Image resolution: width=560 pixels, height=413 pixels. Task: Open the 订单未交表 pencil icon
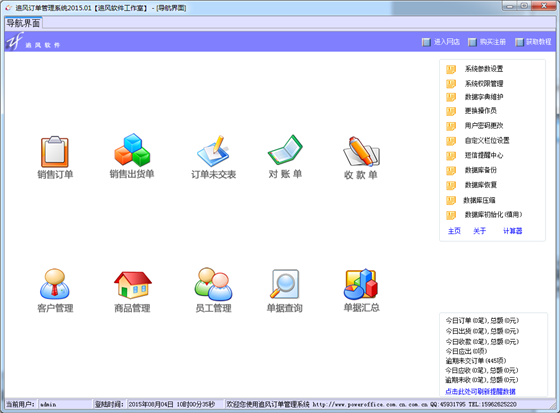213,151
